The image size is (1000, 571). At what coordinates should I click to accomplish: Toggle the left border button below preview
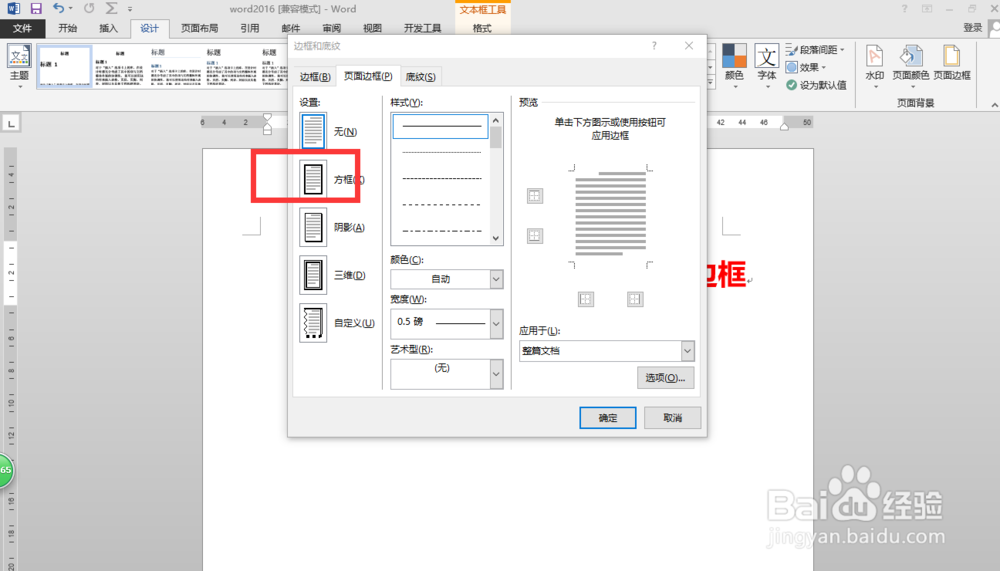coord(585,299)
